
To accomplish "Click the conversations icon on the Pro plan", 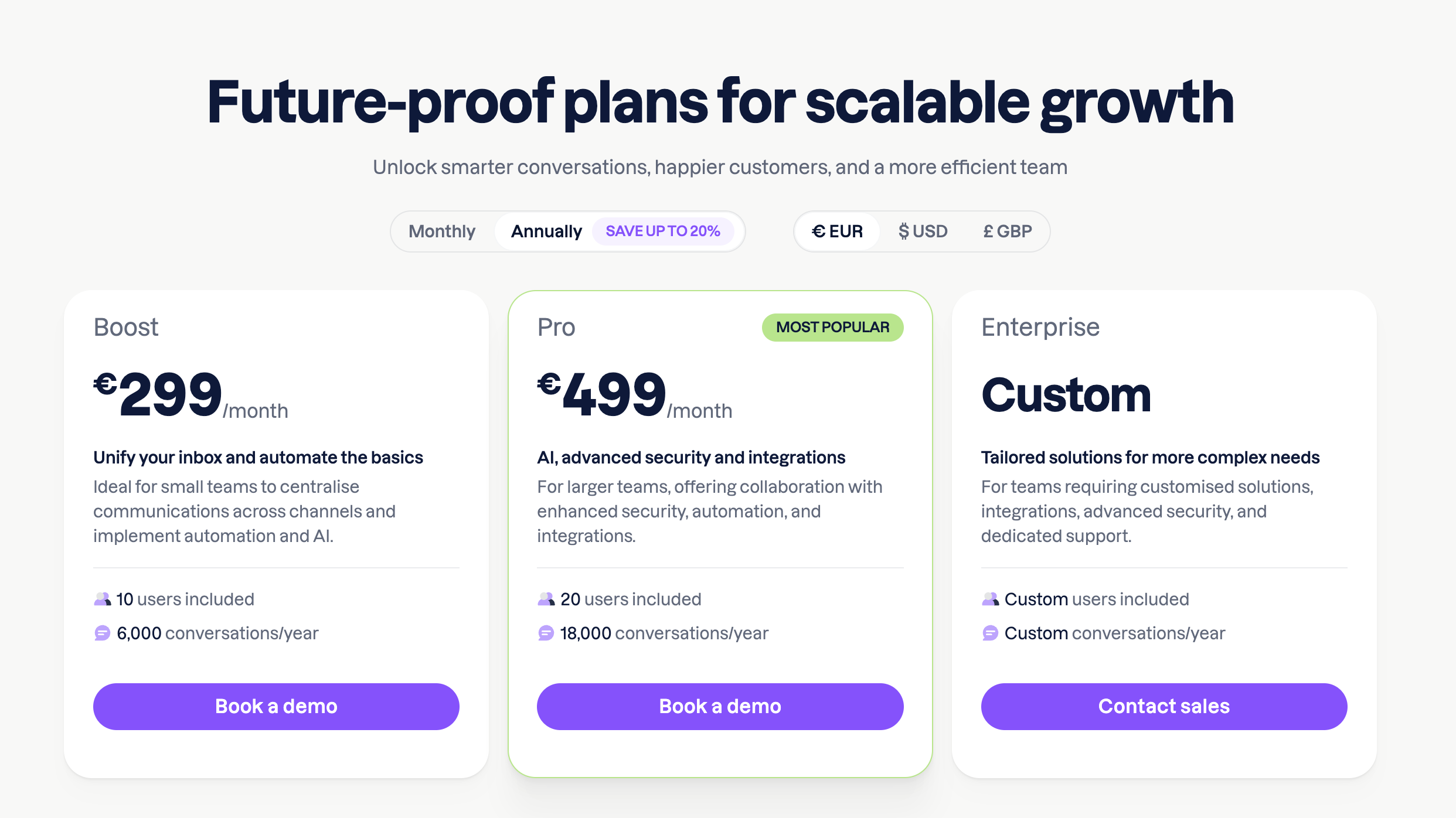I will [x=545, y=633].
